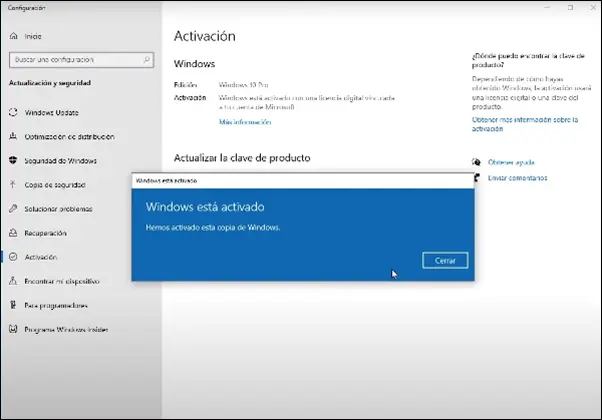The height and width of the screenshot is (420, 602).
Task: Open Recuperación settings page
Action: point(45,233)
